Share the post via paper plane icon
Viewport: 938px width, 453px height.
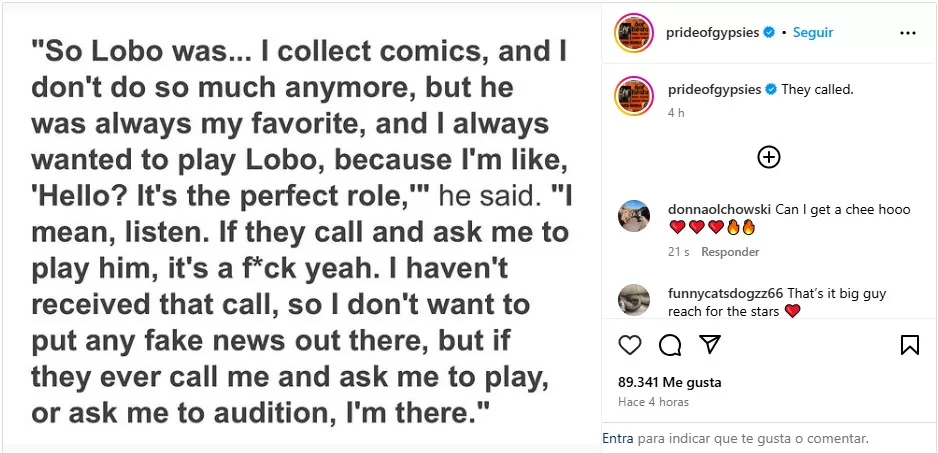709,345
